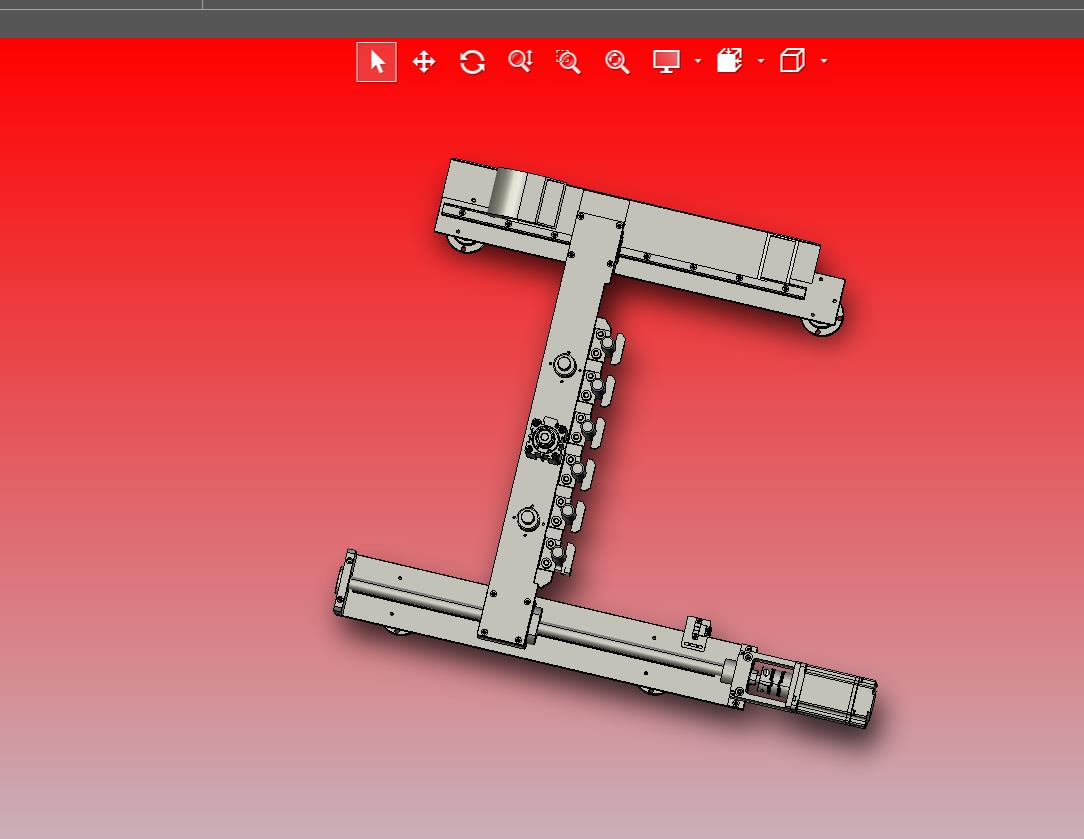Click the Zoom to fit tool
This screenshot has height=839, width=1084.
tap(617, 62)
